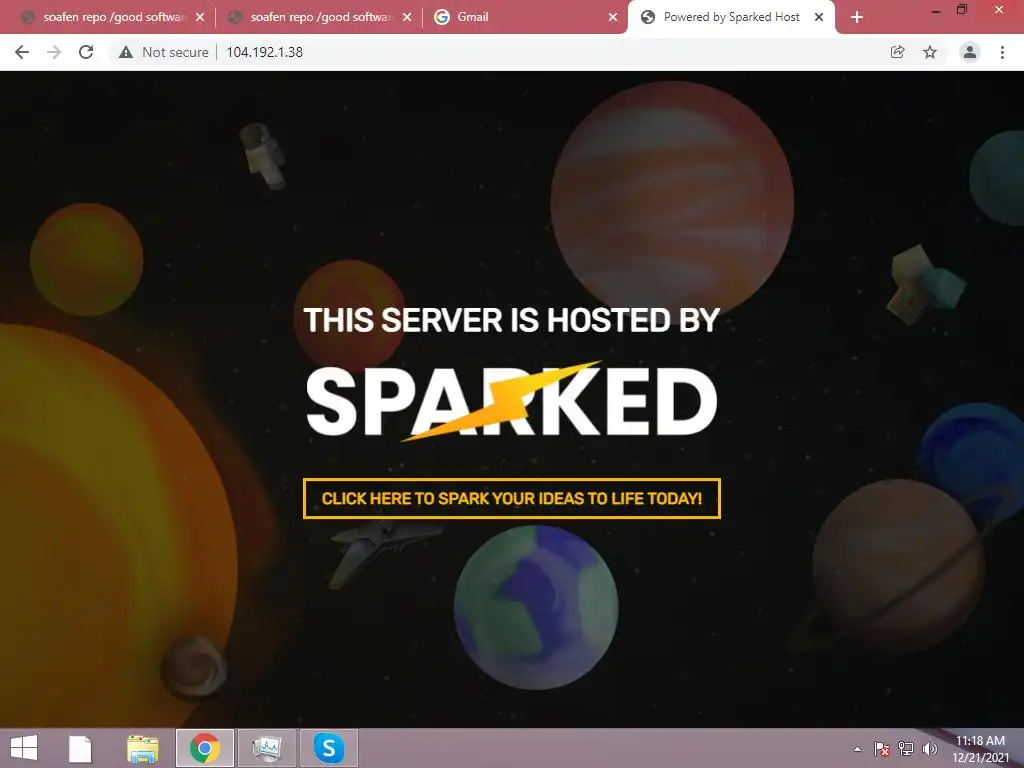Image resolution: width=1024 pixels, height=768 pixels.
Task: Close the second soafen repo tab
Action: coord(407,17)
